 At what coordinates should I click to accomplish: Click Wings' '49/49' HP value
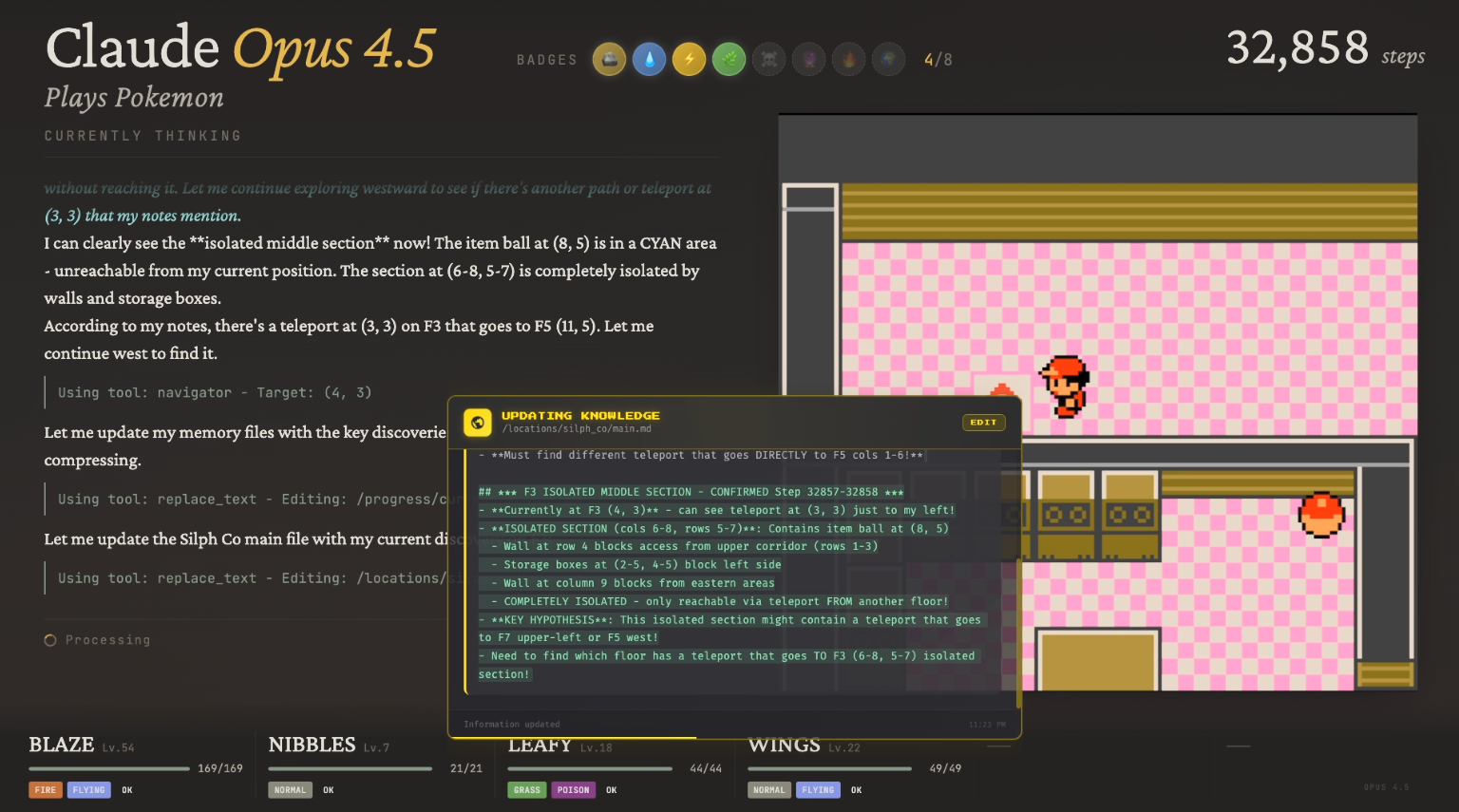click(945, 768)
